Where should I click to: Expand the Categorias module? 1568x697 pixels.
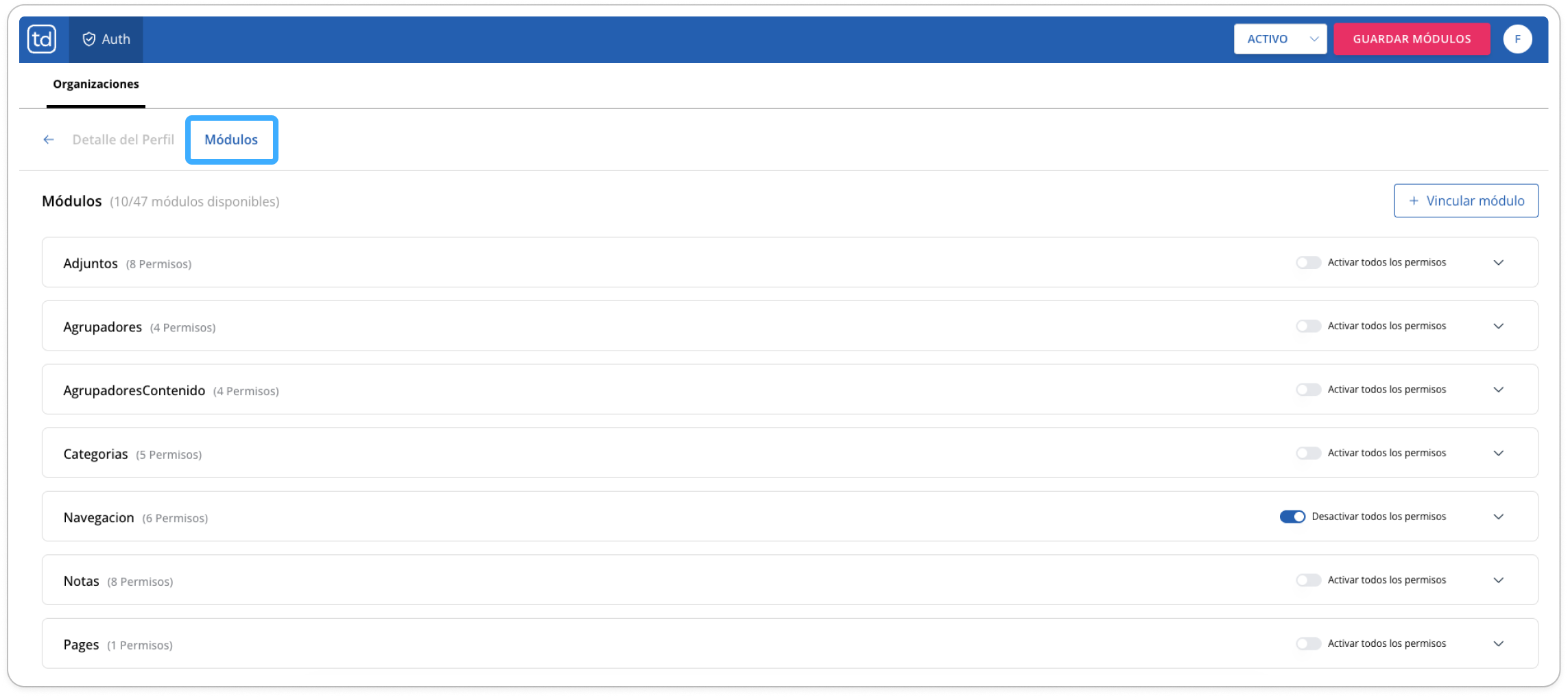pyautogui.click(x=1499, y=453)
